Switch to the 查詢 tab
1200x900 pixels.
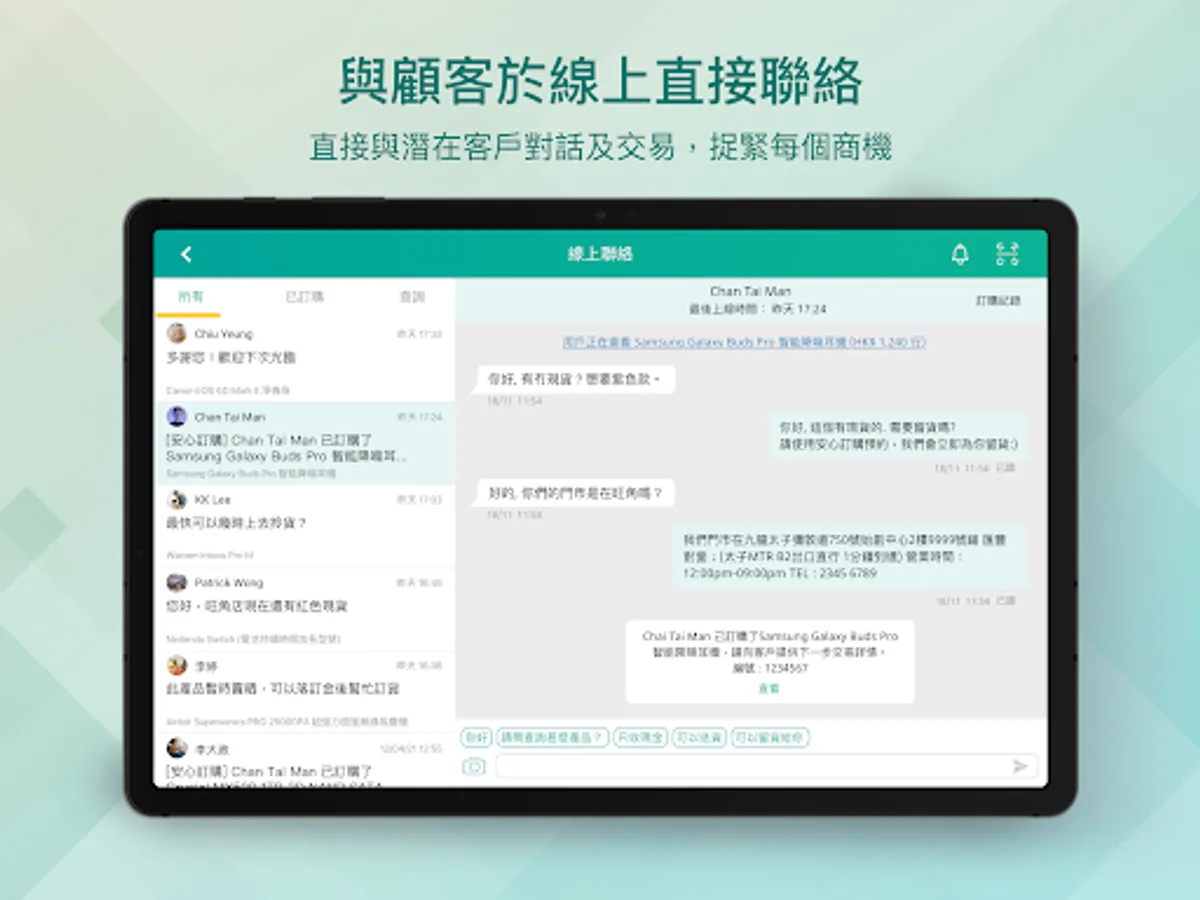coord(412,297)
